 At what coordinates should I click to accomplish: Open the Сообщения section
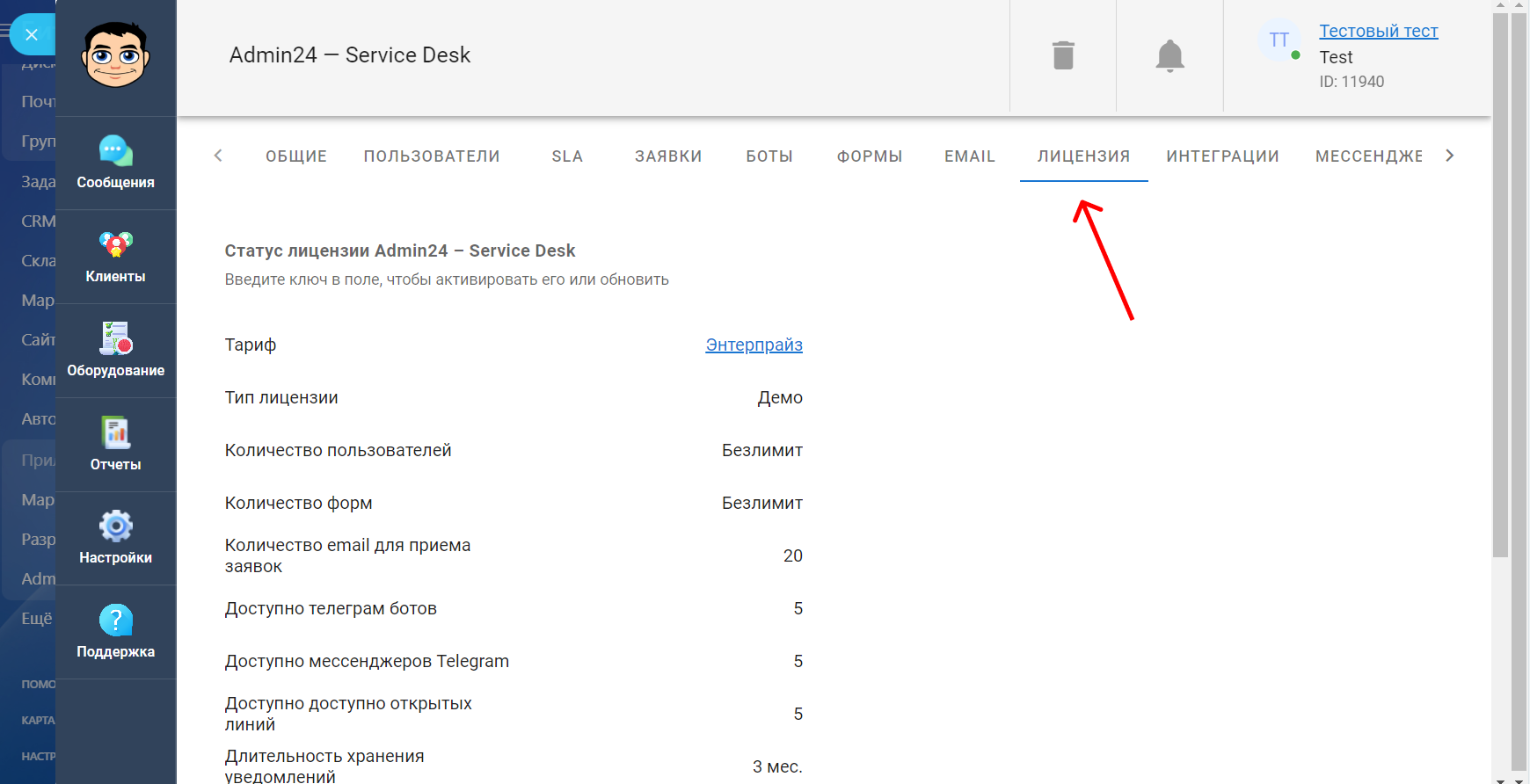point(115,163)
